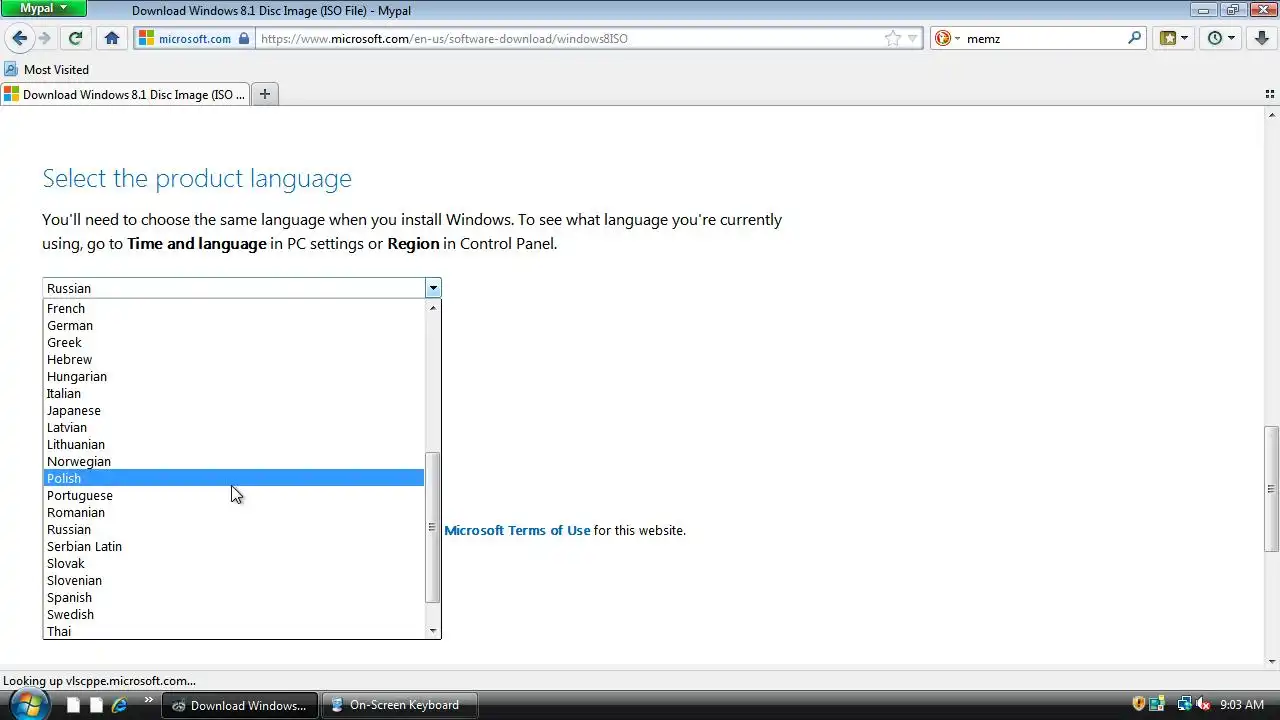This screenshot has height=720, width=1280.
Task: Switch to Download Windows taskbar button
Action: tap(240, 705)
